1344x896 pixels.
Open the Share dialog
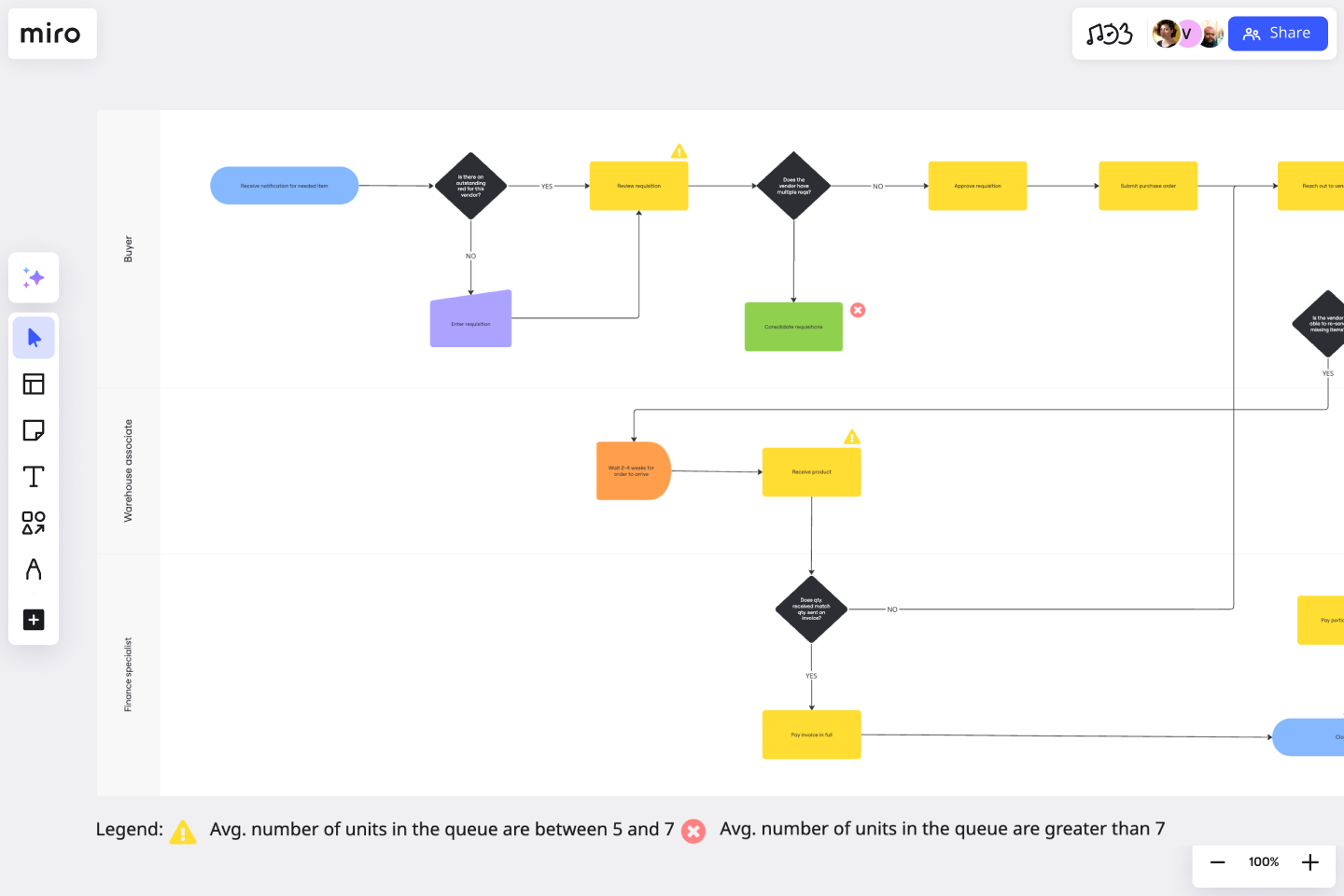(x=1278, y=33)
